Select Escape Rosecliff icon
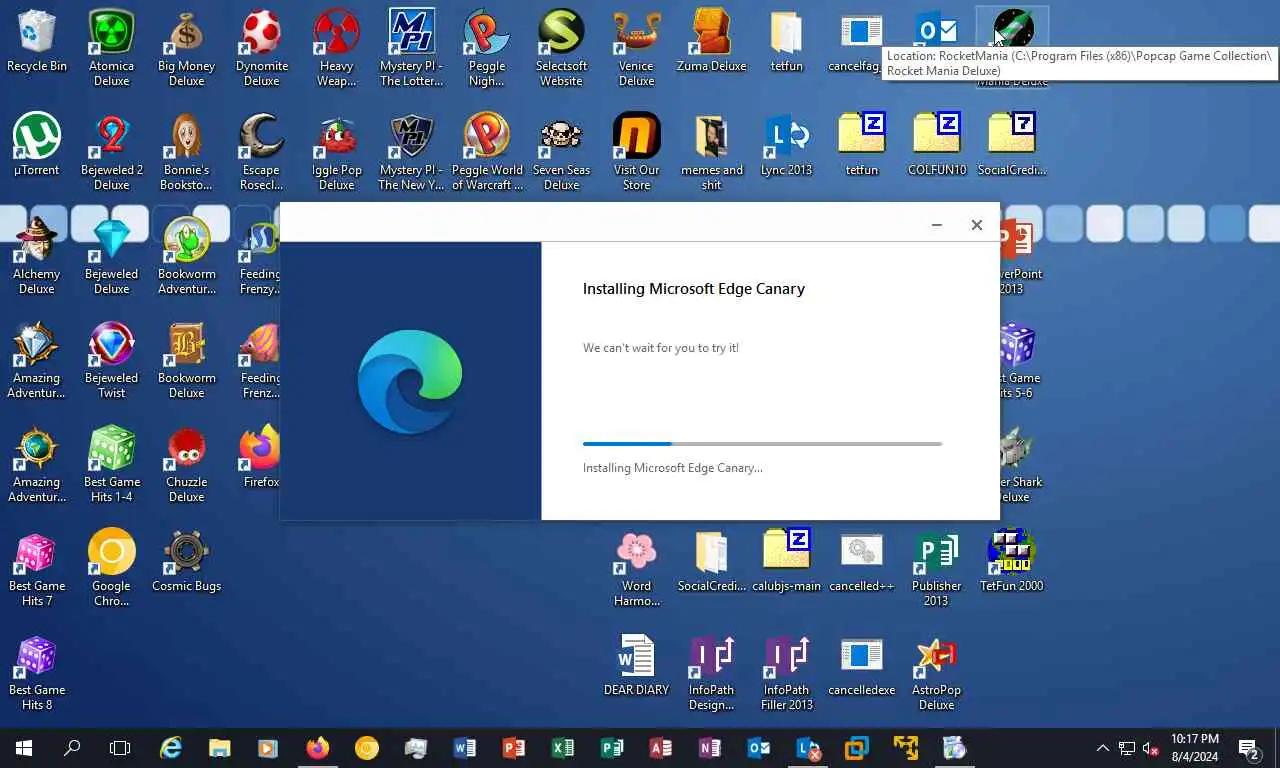Screen dimensions: 1280x768 (x=261, y=151)
